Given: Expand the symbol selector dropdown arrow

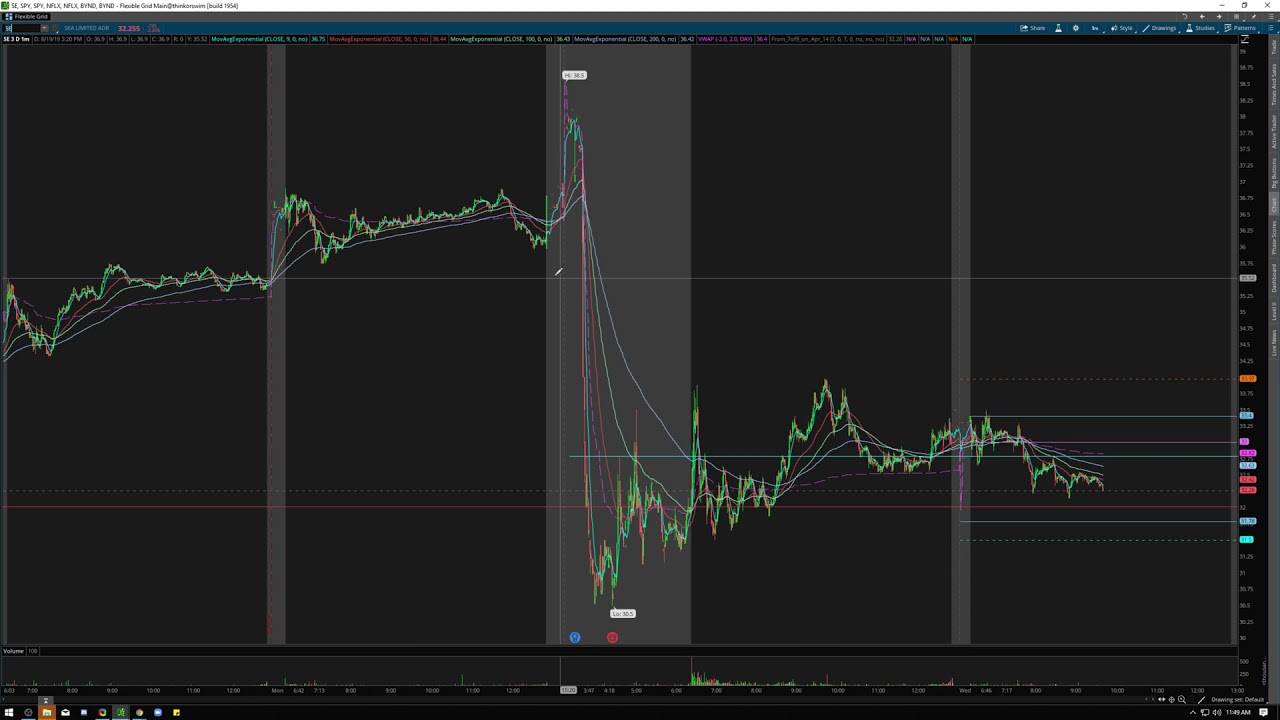Looking at the screenshot, I should tap(45, 28).
